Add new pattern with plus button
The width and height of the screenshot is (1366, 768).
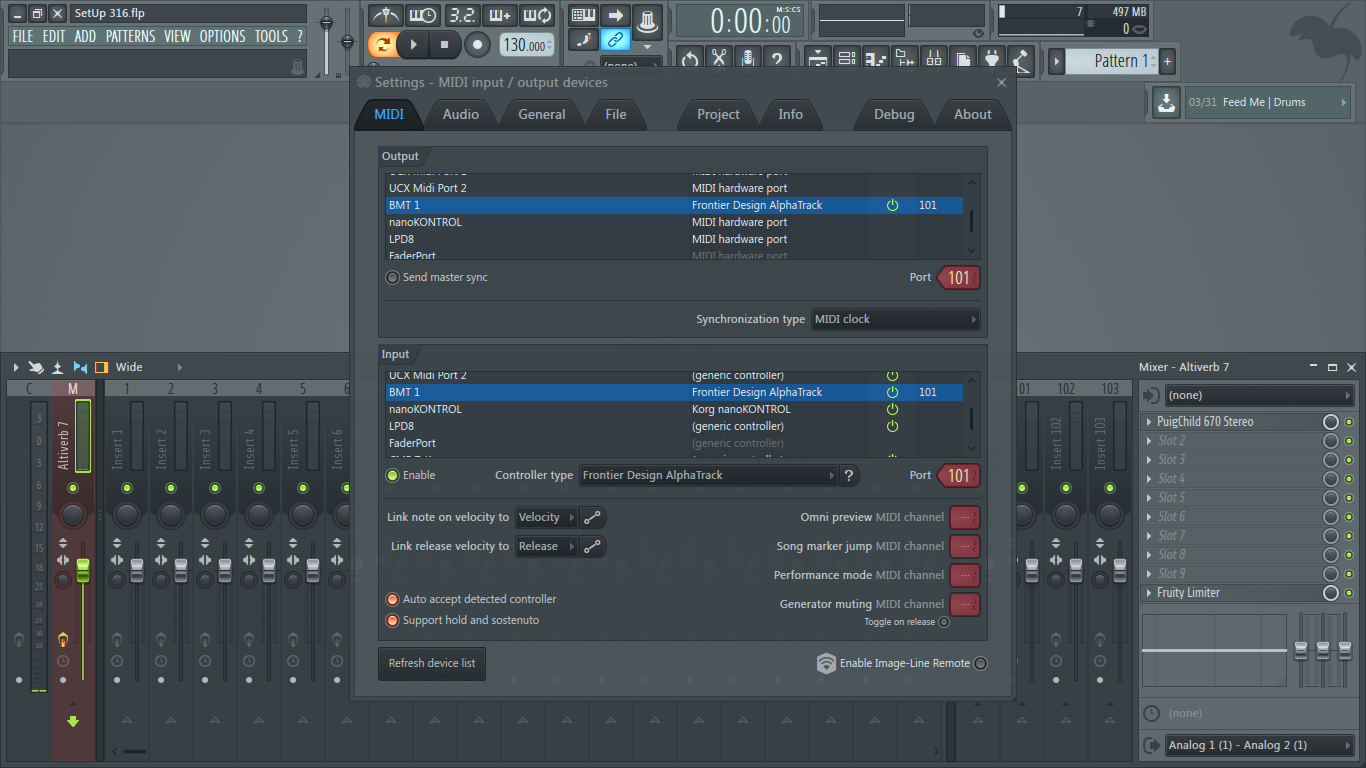pos(1166,61)
